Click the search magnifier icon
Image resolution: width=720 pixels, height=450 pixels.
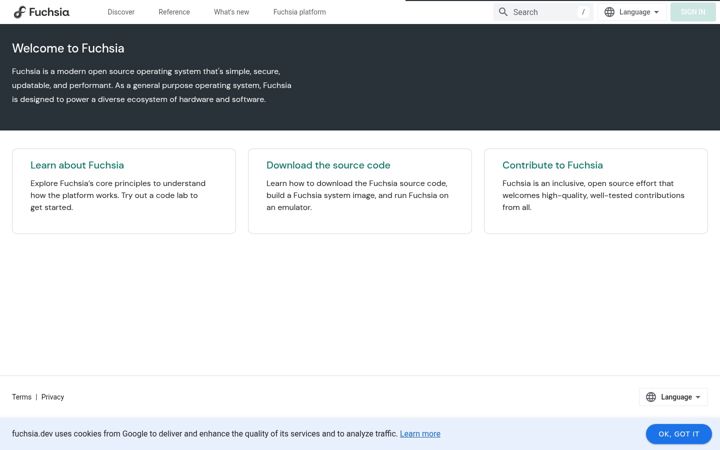[x=503, y=12]
